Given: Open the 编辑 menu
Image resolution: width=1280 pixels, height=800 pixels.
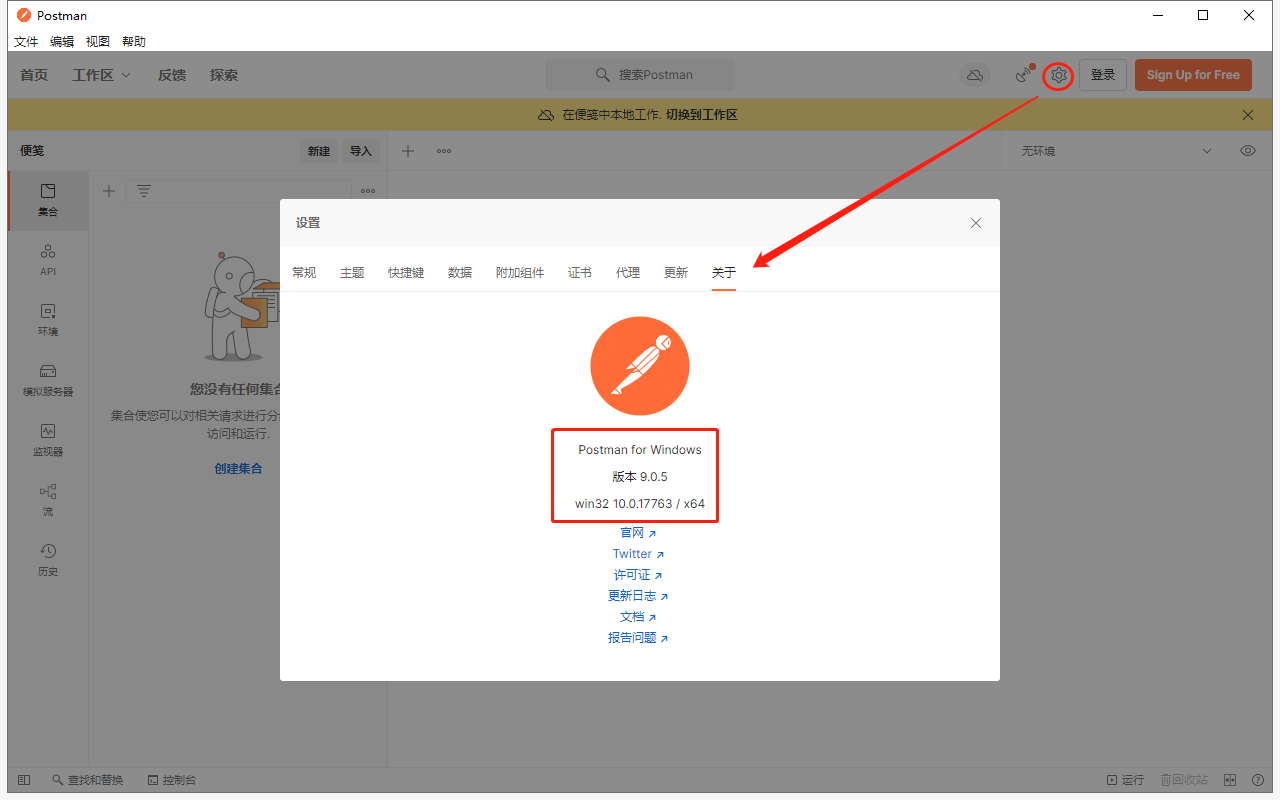Looking at the screenshot, I should pyautogui.click(x=62, y=42).
